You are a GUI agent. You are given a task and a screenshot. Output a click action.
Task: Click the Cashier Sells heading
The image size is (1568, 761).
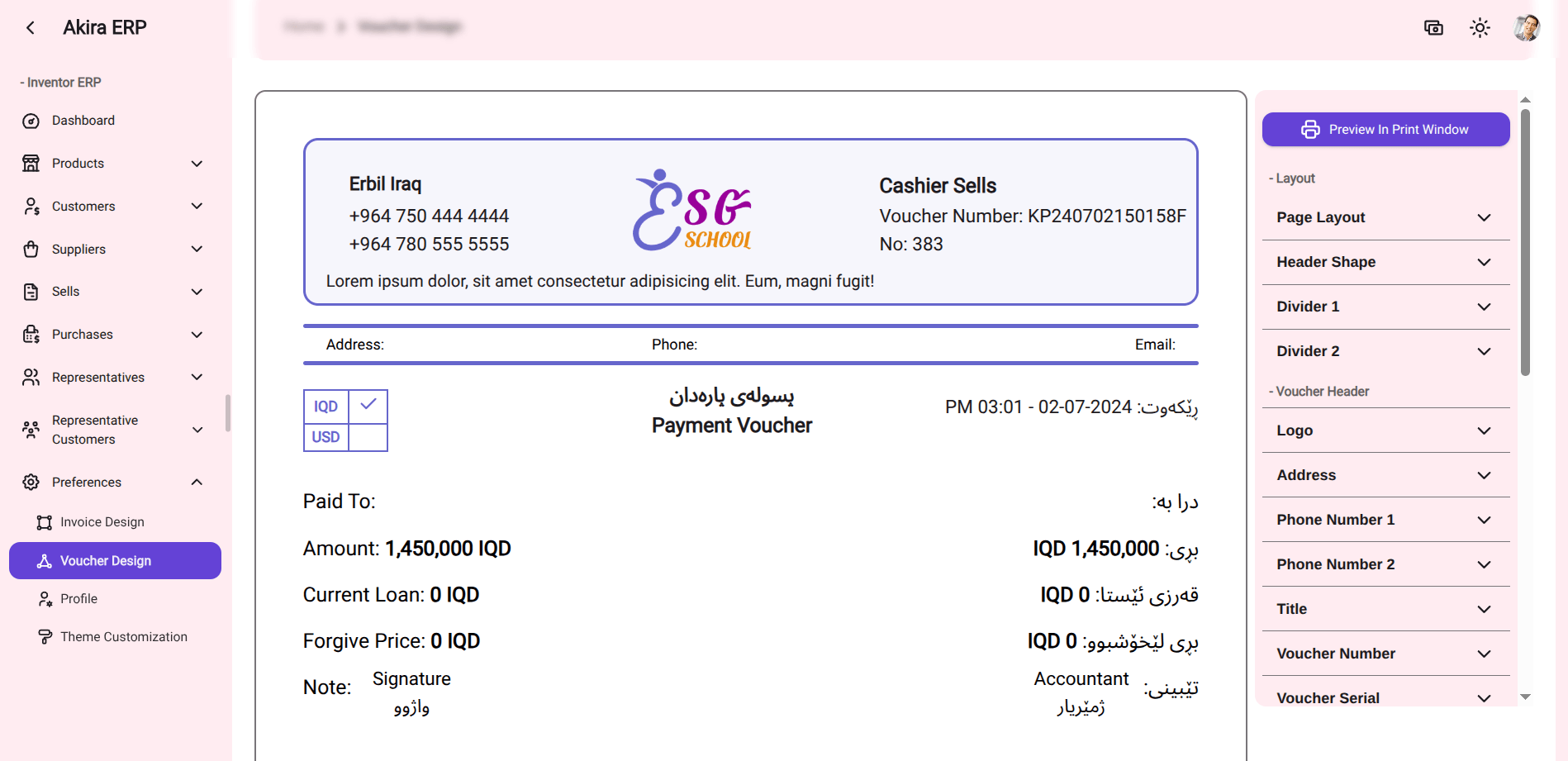(938, 186)
